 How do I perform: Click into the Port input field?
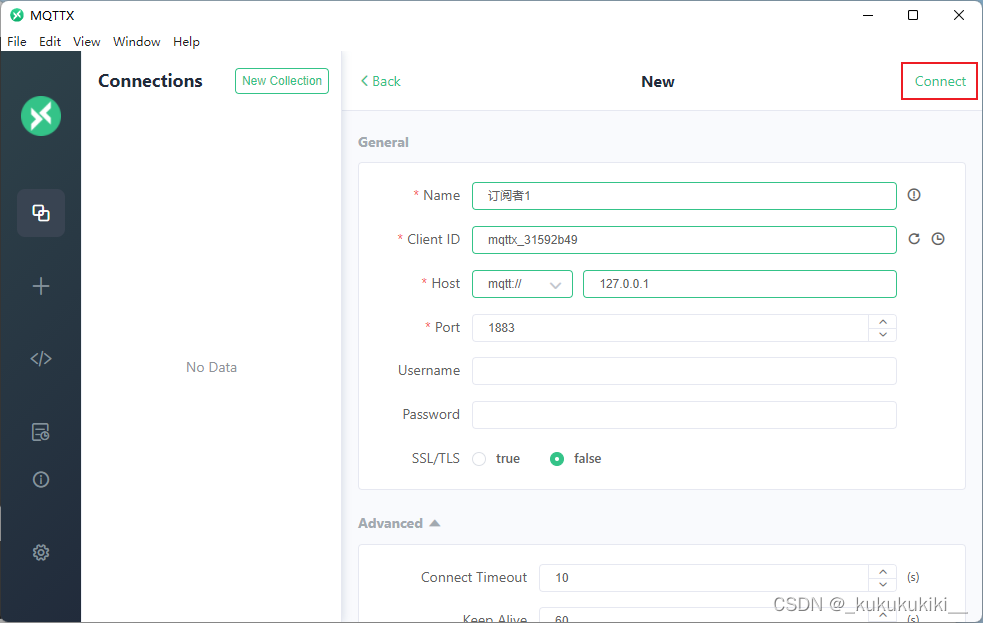[x=670, y=328]
